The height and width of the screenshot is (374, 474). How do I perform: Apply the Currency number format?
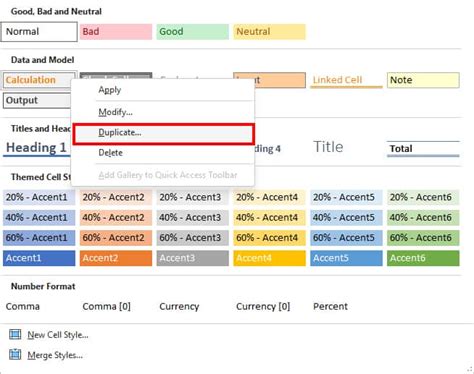coord(179,306)
